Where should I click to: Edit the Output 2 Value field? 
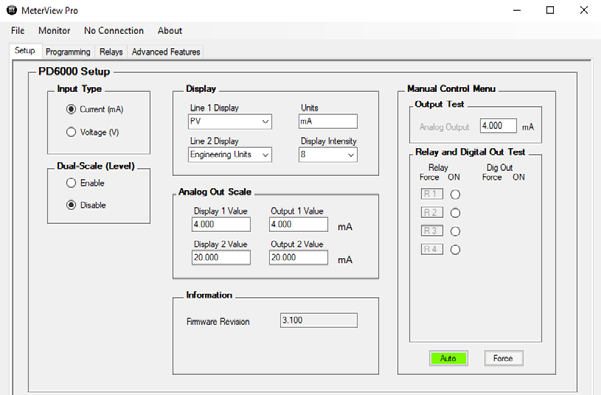(x=299, y=257)
